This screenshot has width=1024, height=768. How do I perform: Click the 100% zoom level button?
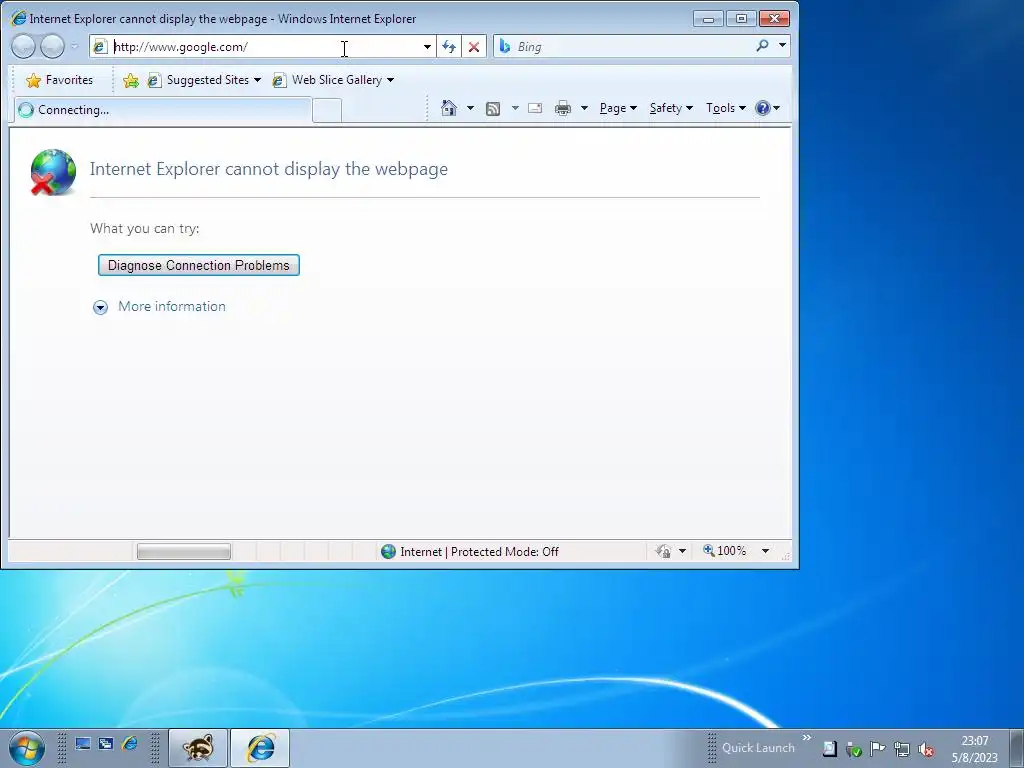click(x=724, y=551)
